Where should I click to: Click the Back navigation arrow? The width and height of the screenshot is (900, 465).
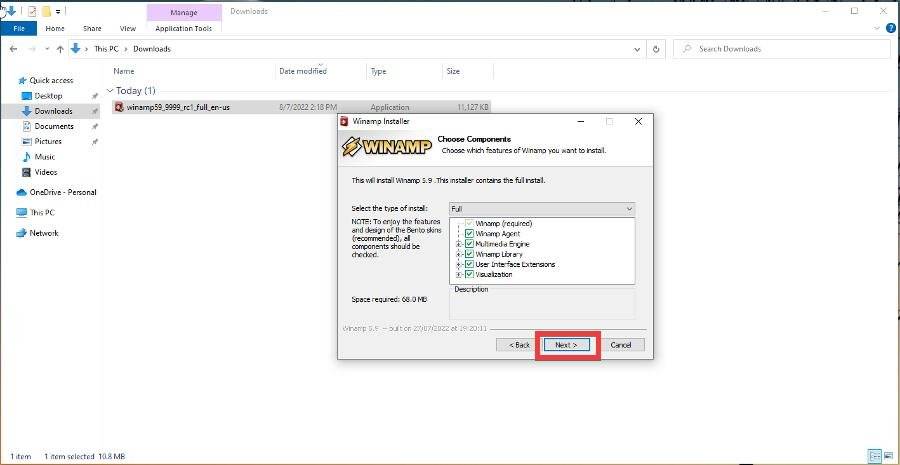[x=14, y=49]
